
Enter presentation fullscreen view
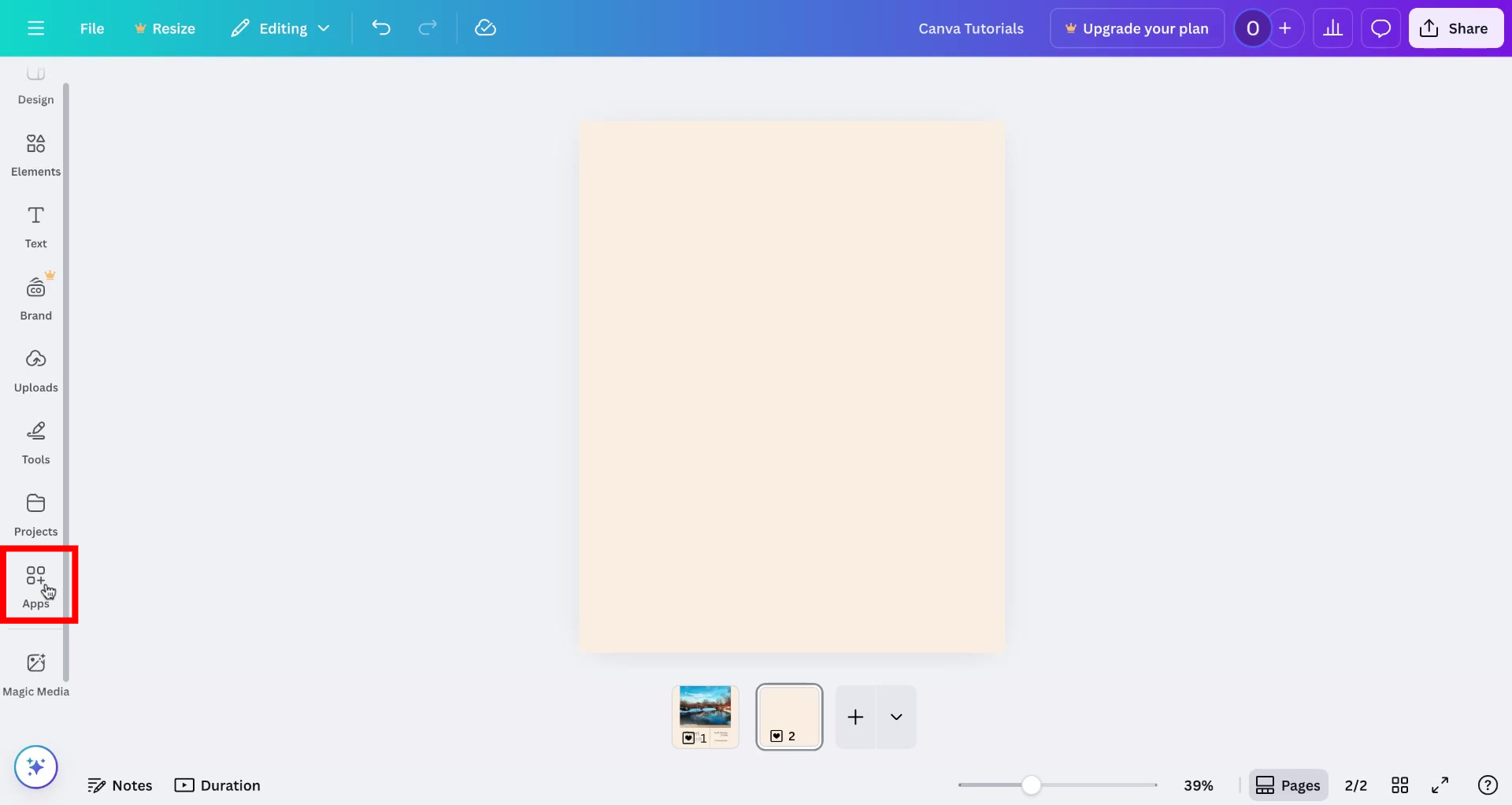tap(1441, 785)
